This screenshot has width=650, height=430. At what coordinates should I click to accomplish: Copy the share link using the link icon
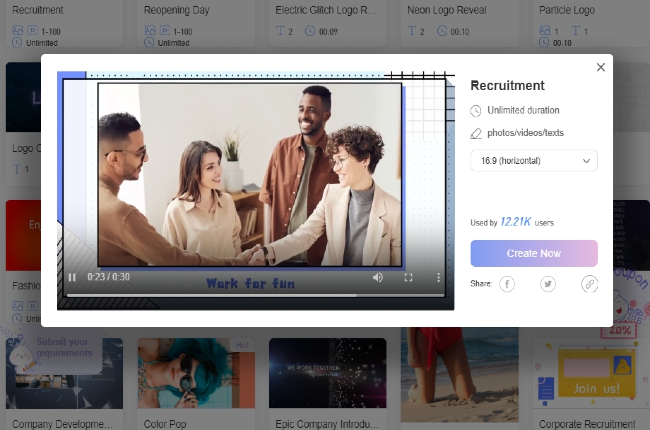[589, 285]
